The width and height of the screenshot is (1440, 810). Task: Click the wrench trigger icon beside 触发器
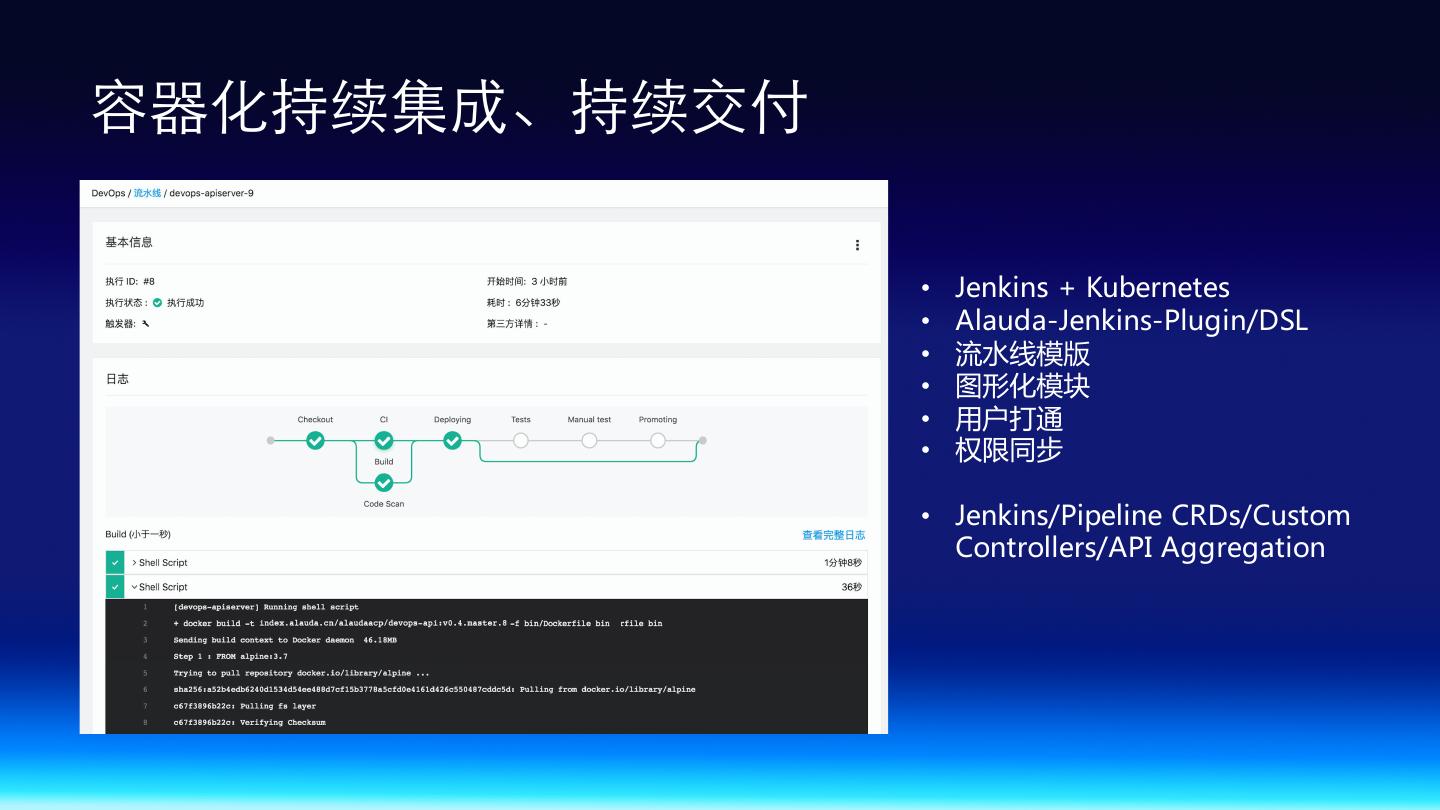click(146, 323)
